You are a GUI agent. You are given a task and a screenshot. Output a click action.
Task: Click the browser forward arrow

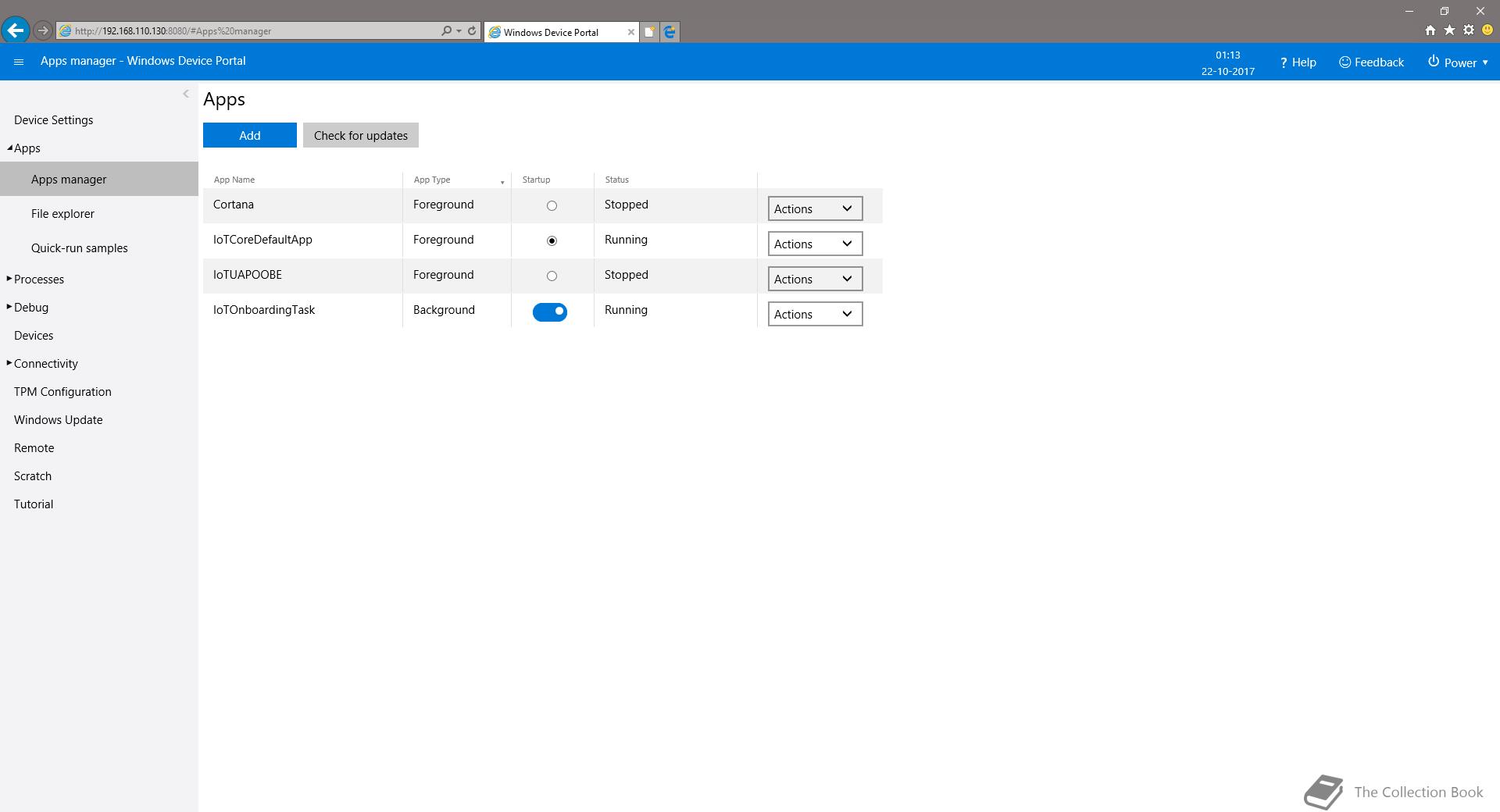pyautogui.click(x=43, y=31)
